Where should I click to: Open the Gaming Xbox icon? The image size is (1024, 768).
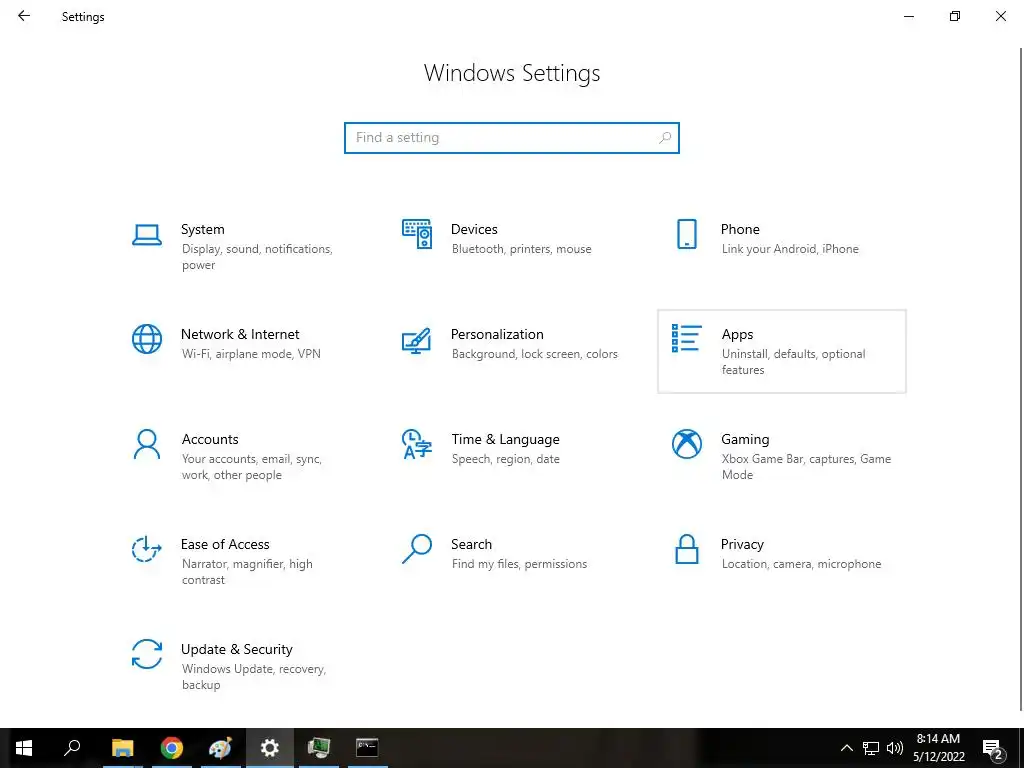coord(686,444)
